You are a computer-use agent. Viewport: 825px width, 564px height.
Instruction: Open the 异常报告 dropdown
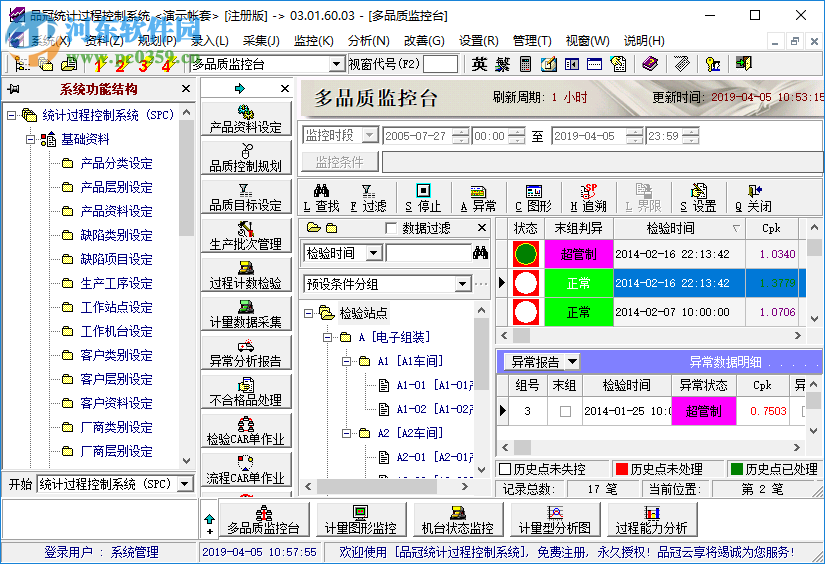pyautogui.click(x=572, y=361)
